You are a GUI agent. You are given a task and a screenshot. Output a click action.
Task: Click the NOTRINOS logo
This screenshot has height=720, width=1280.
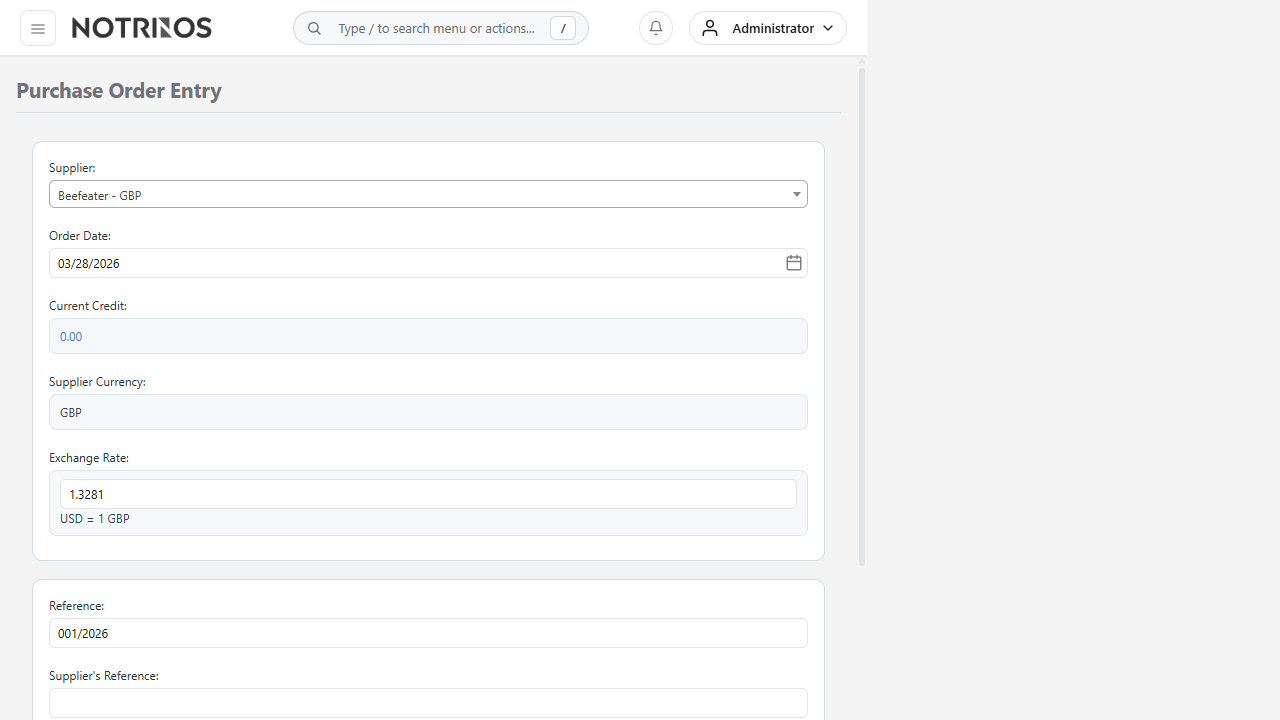point(142,28)
